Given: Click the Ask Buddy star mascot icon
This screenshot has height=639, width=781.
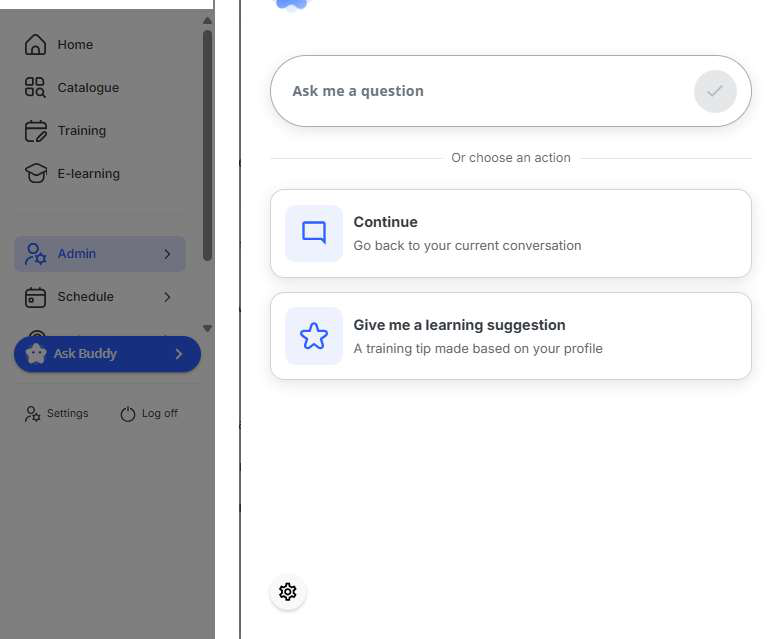Looking at the screenshot, I should [x=36, y=354].
